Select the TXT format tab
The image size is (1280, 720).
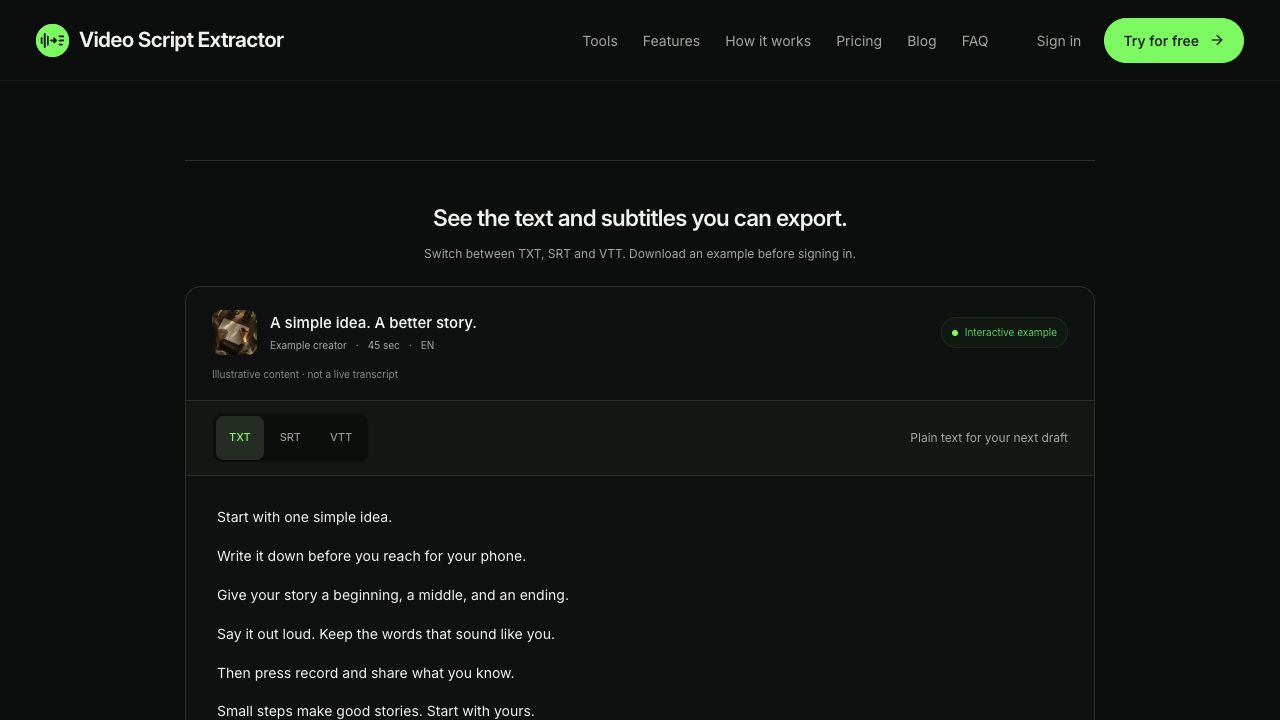coord(240,438)
